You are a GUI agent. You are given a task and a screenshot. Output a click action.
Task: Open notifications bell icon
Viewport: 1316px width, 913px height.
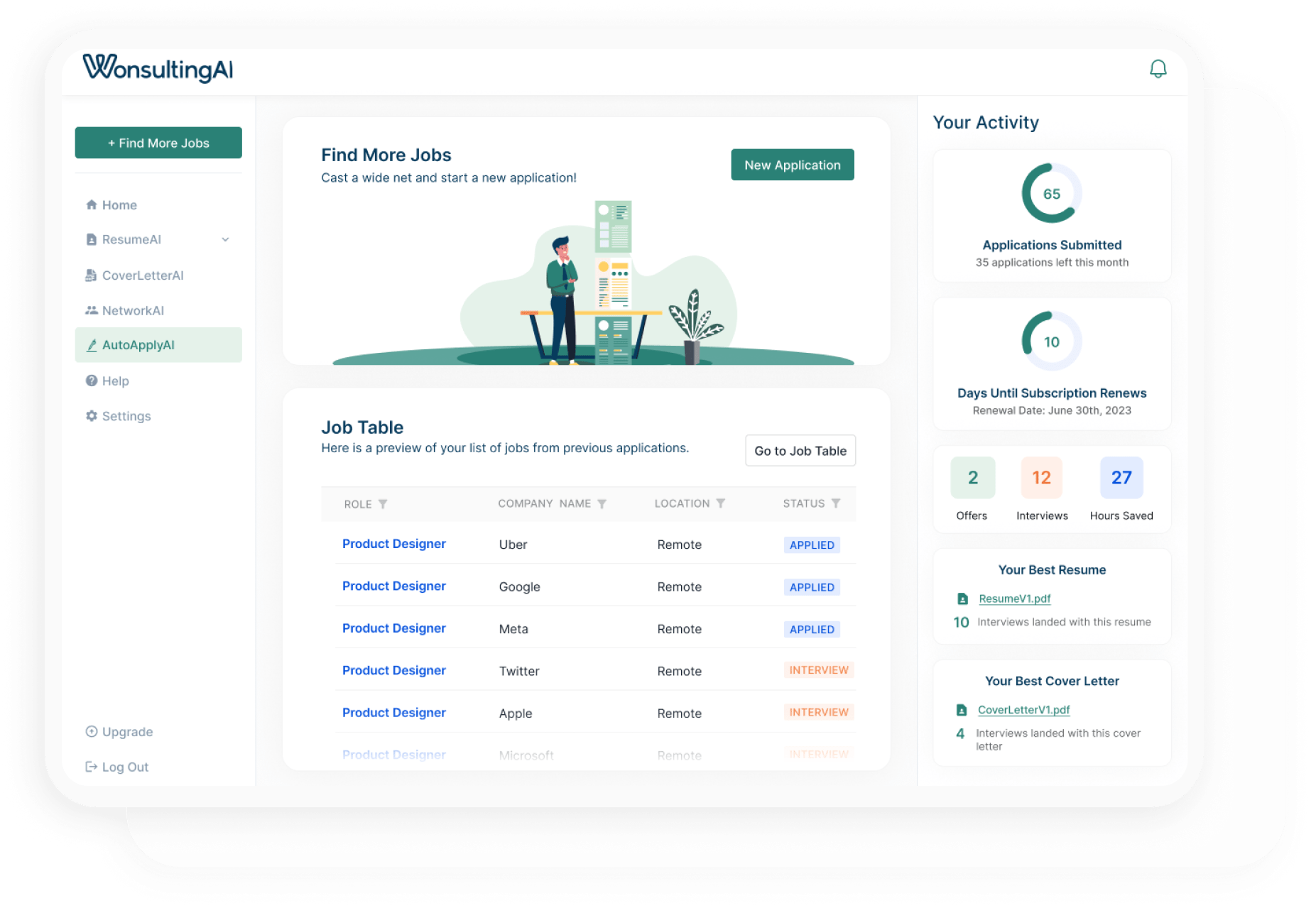[1158, 69]
